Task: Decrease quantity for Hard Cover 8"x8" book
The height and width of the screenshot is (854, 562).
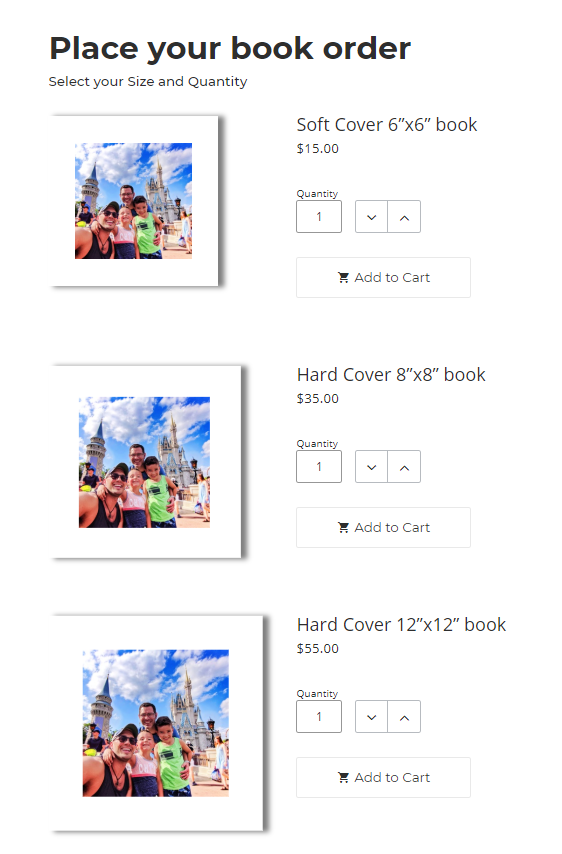Action: click(371, 467)
